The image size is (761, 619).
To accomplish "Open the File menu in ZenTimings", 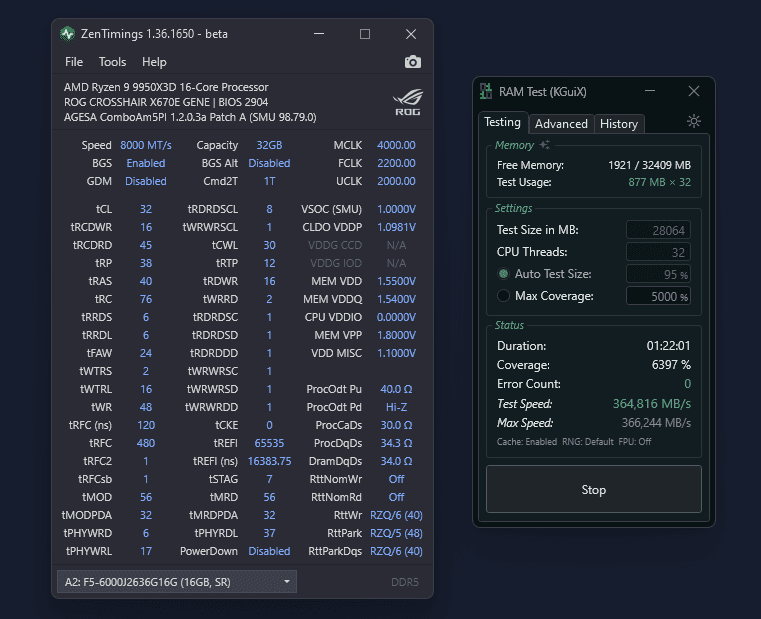I will click(x=74, y=62).
